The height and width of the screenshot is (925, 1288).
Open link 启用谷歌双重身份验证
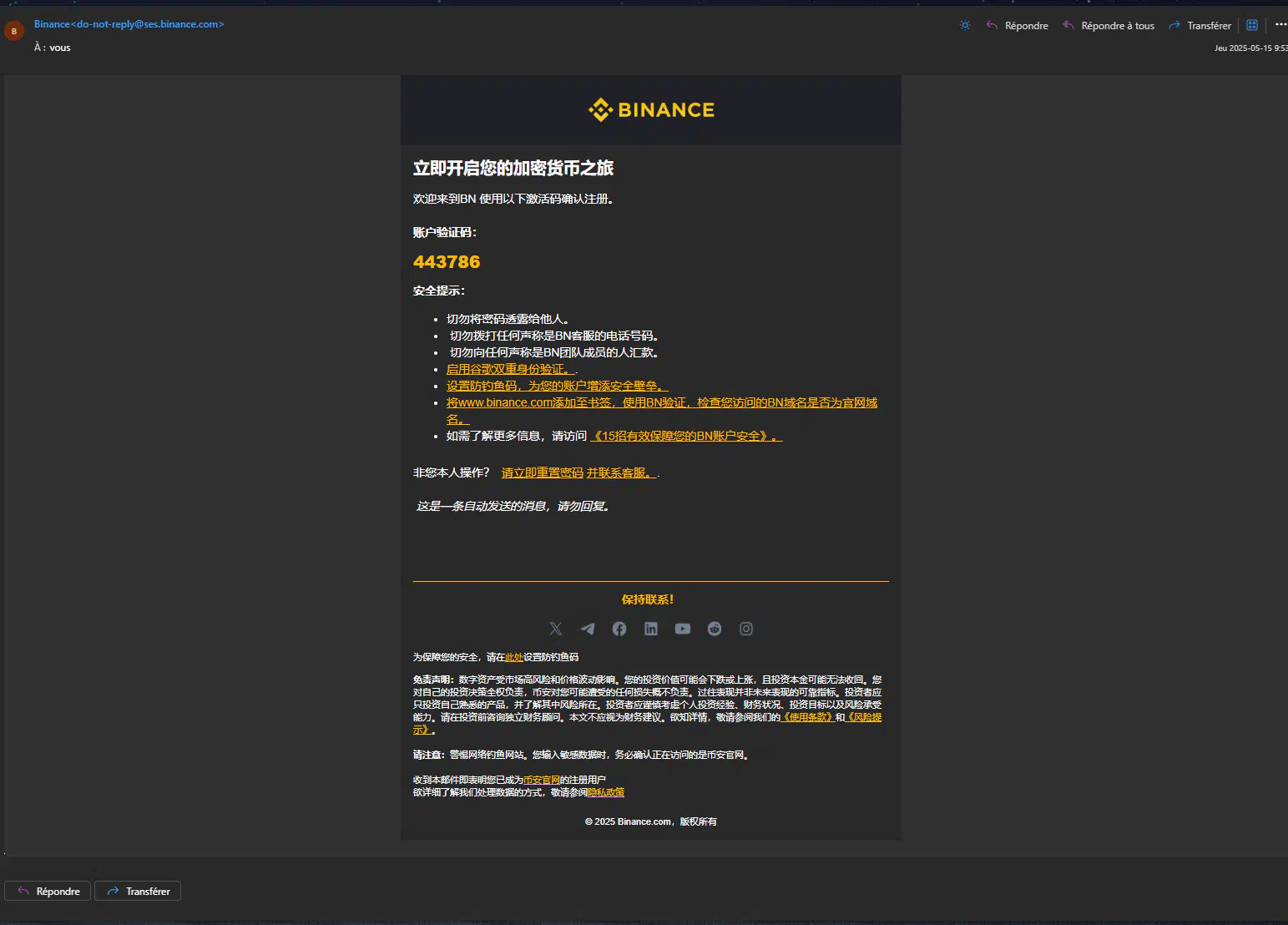(x=511, y=369)
